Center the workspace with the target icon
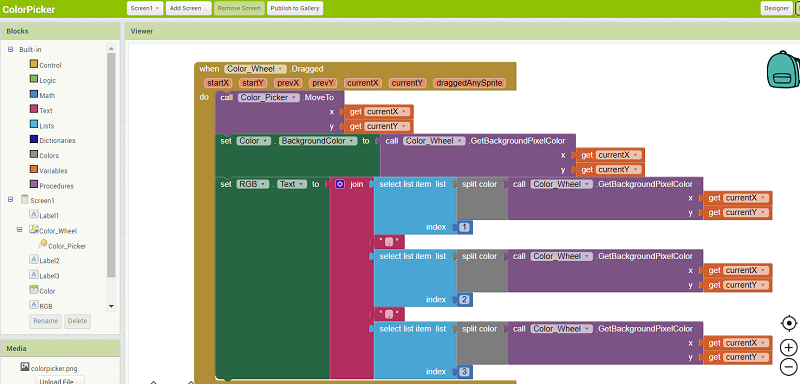The height and width of the screenshot is (384, 800). [789, 323]
